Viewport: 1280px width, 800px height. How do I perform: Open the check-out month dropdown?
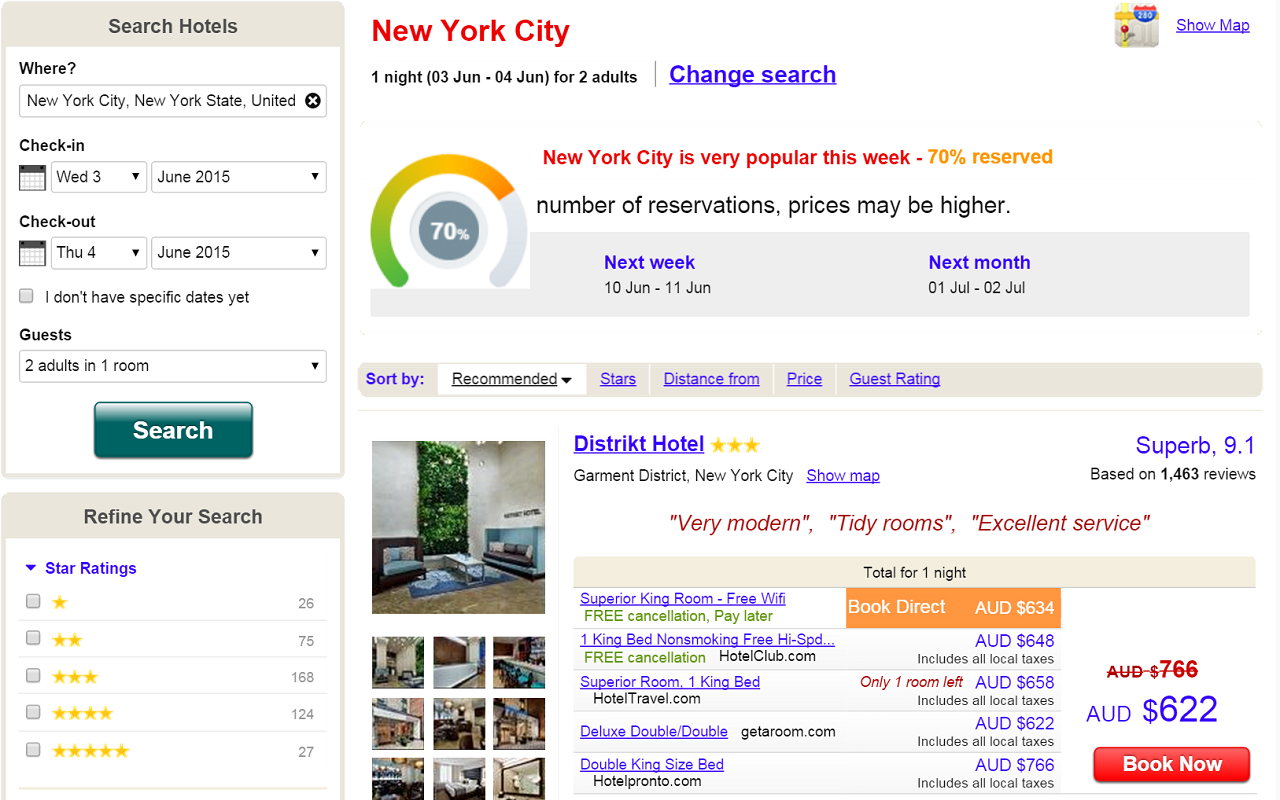(239, 253)
